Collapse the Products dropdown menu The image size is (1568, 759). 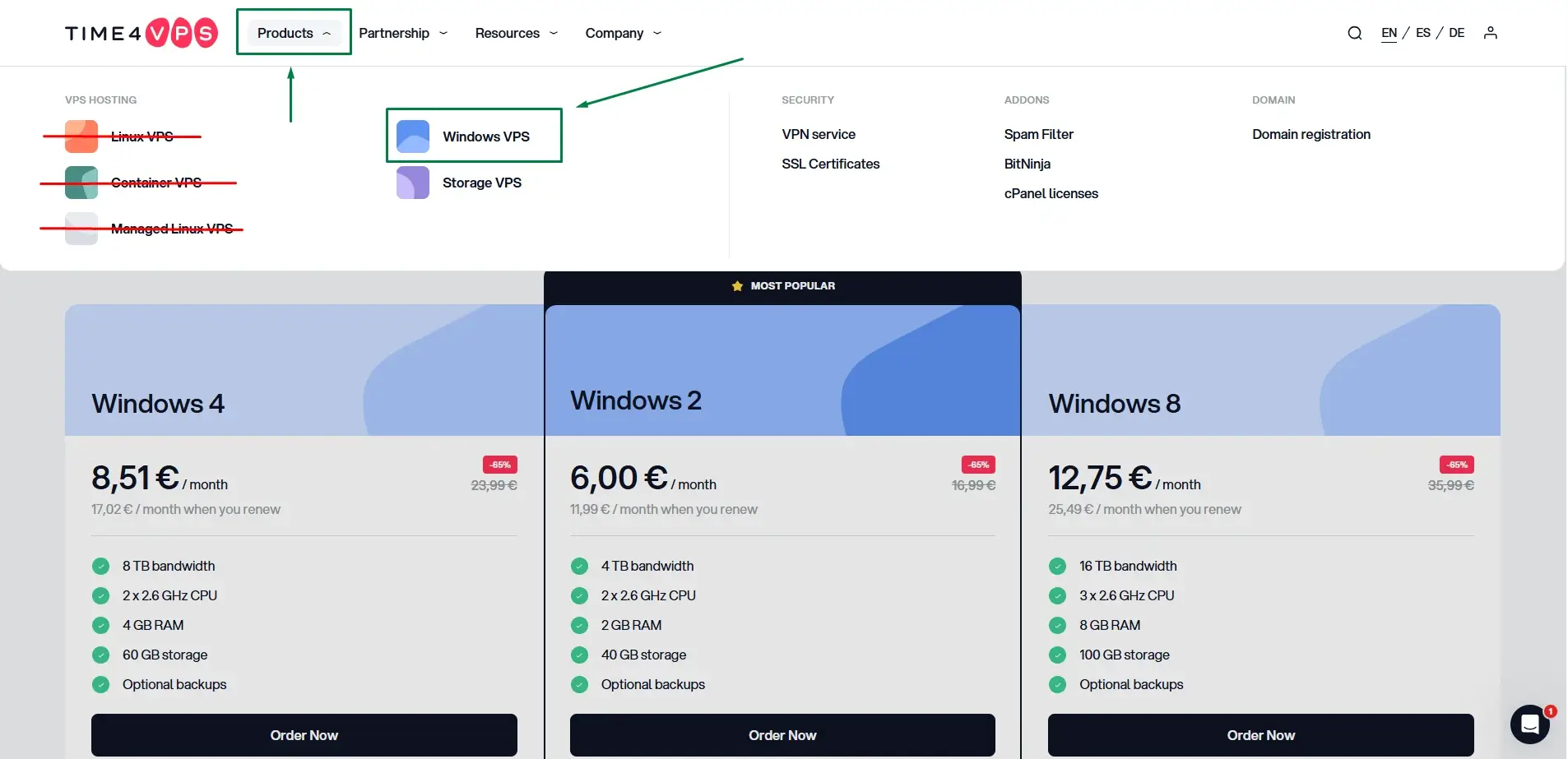[x=294, y=33]
